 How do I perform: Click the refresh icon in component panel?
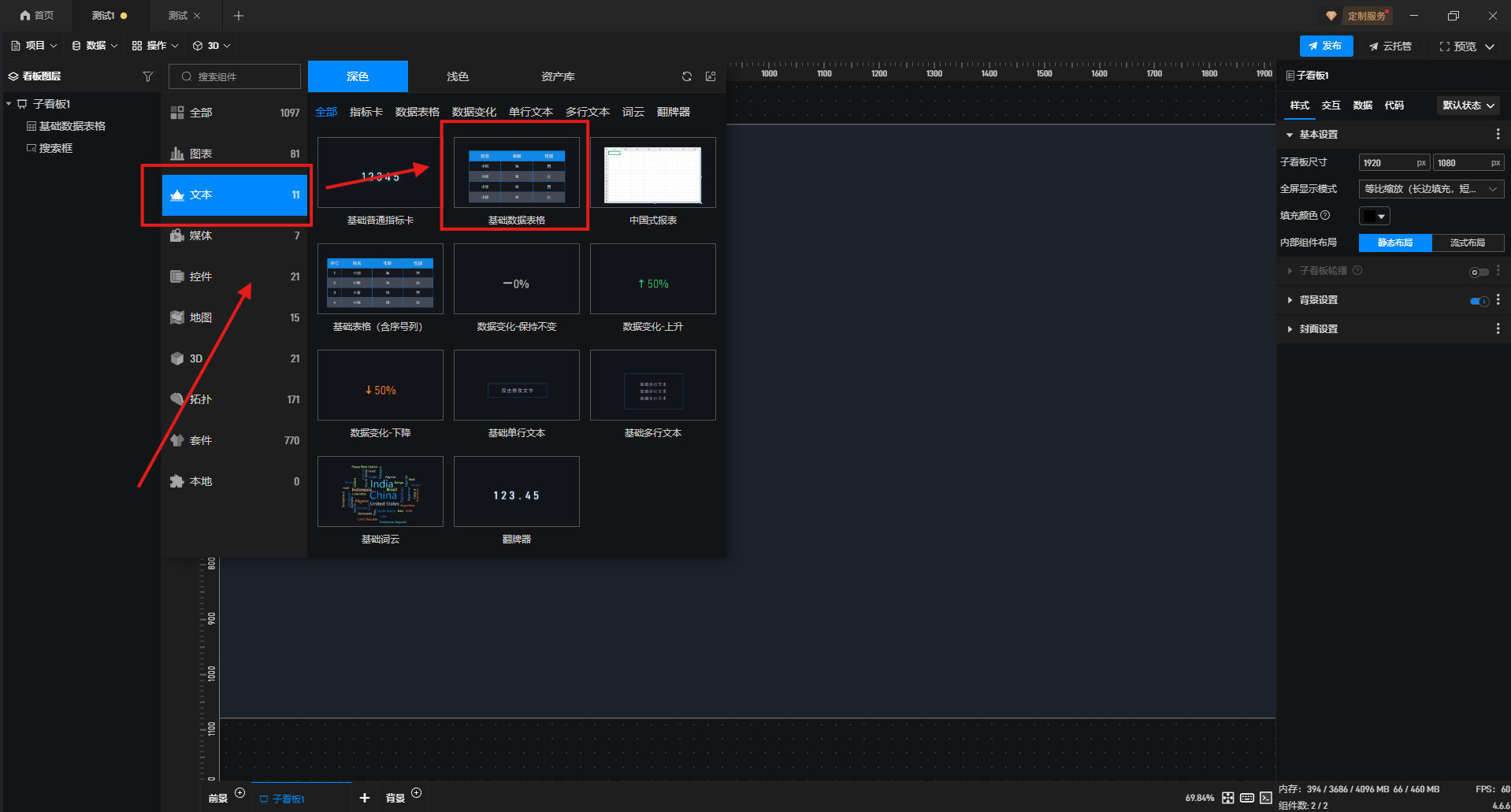[x=687, y=76]
